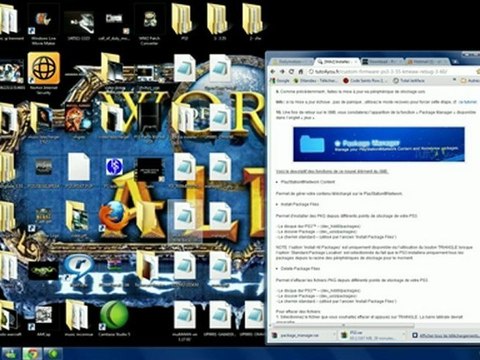Open the blank white document desktop file

pos(79,170)
